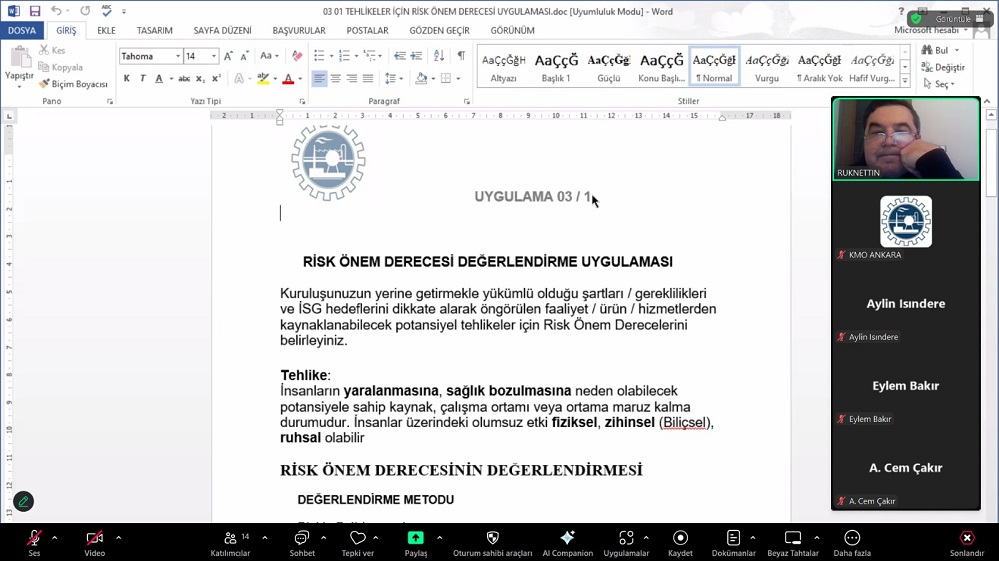Apply Normal style from gallery
This screenshot has width=999, height=561.
714,66
